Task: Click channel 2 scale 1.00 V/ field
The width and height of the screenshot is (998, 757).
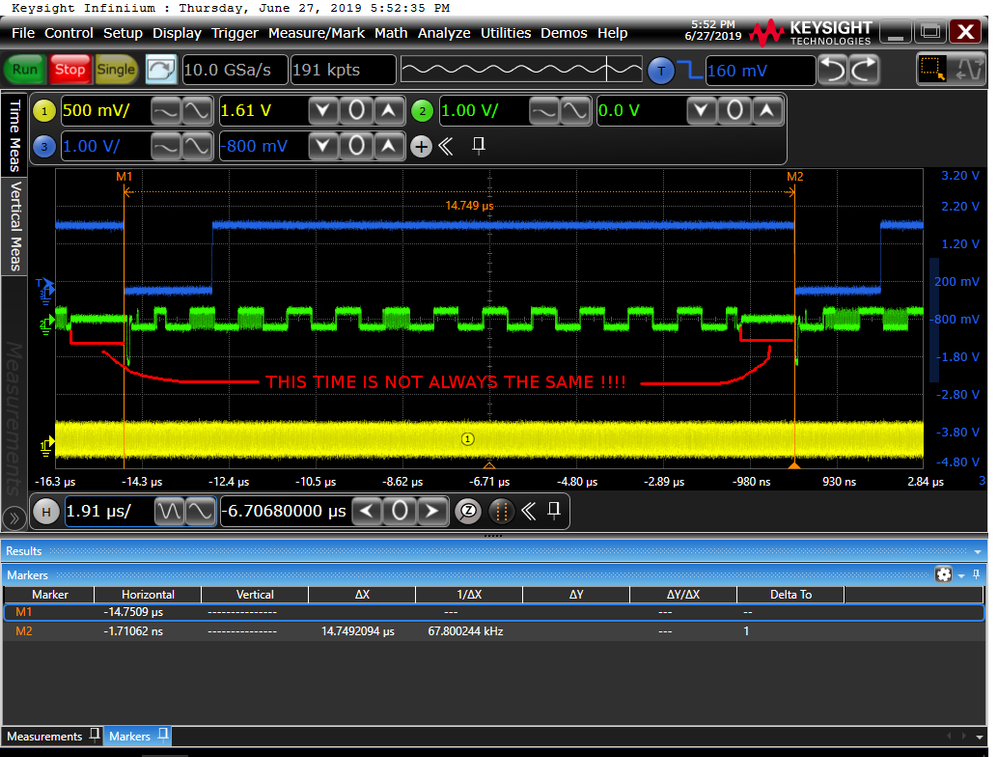Action: point(484,111)
